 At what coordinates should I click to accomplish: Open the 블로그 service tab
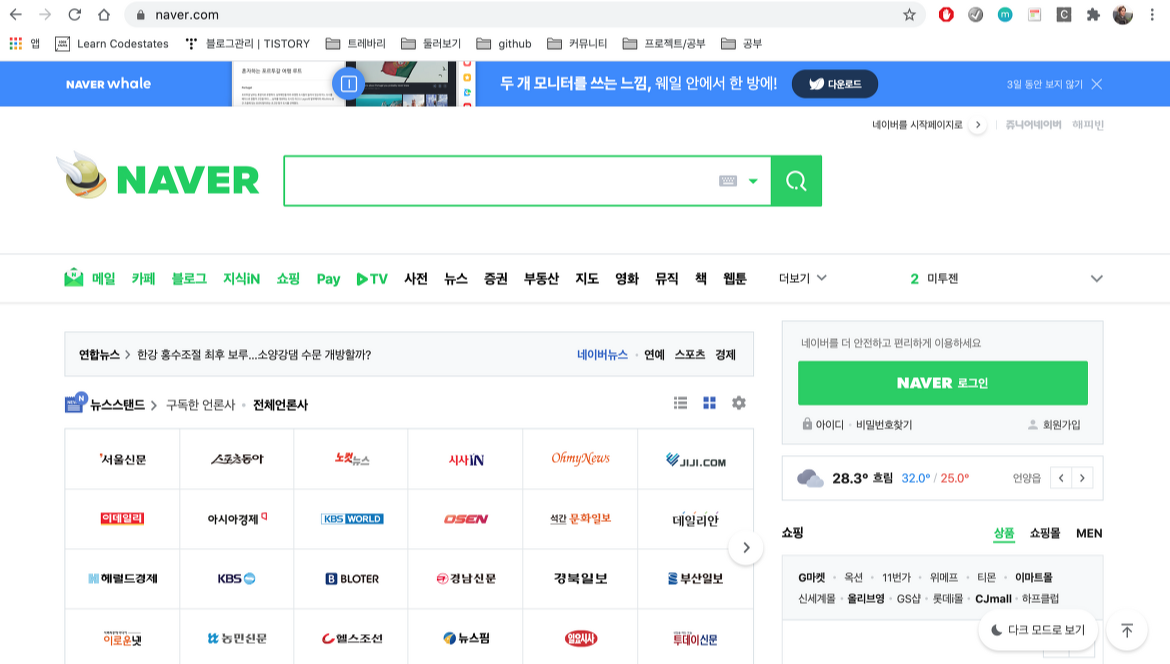coord(189,278)
